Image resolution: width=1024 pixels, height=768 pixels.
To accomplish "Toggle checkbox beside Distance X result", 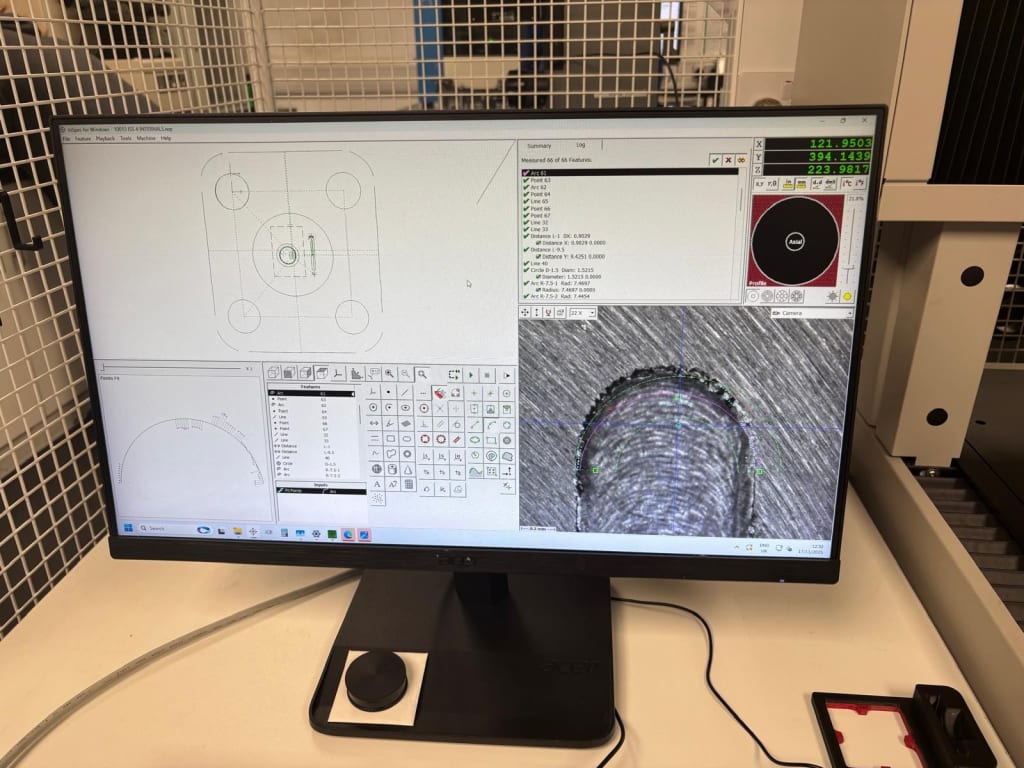I will pyautogui.click(x=536, y=242).
